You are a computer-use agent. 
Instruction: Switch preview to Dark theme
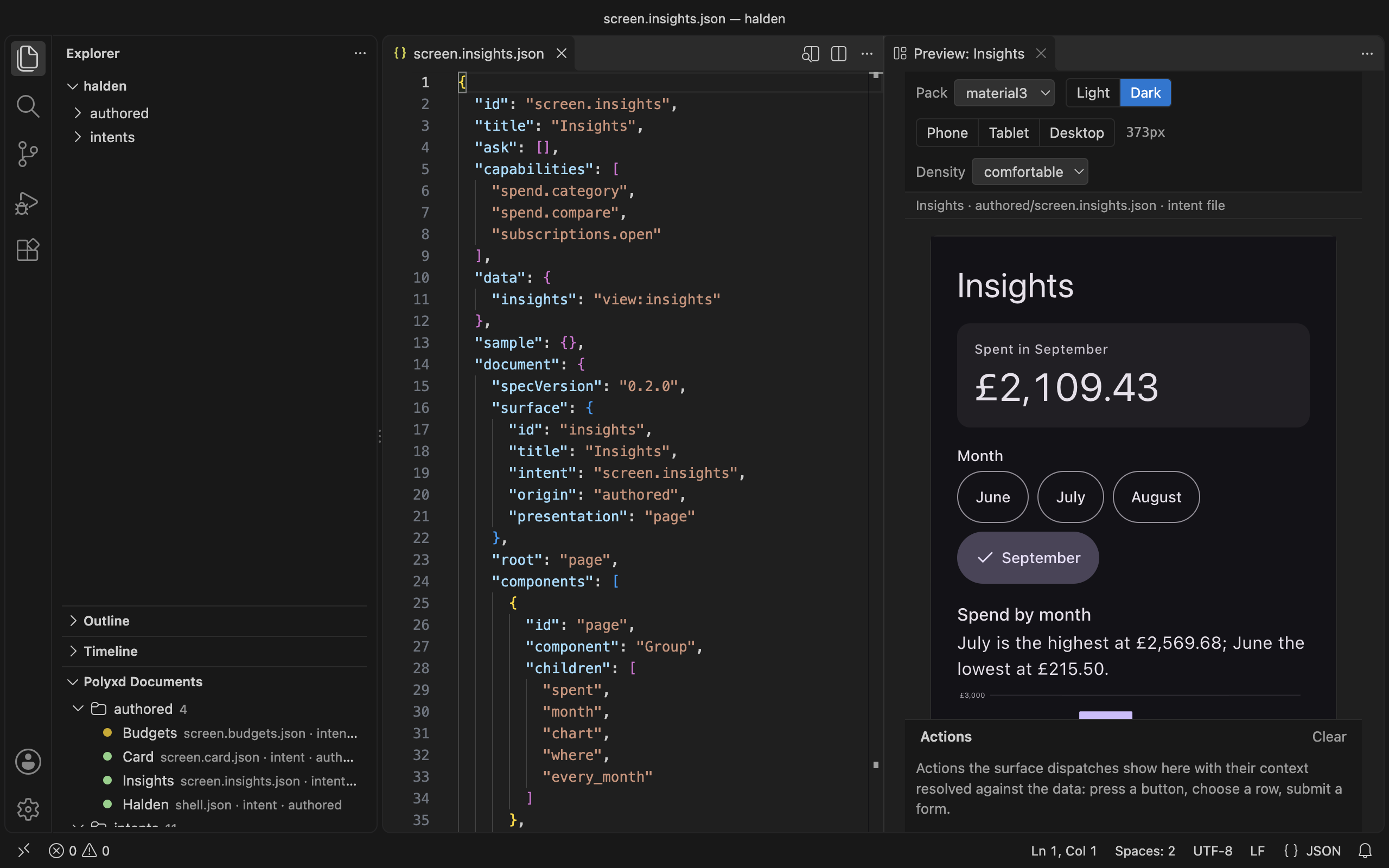(x=1145, y=93)
